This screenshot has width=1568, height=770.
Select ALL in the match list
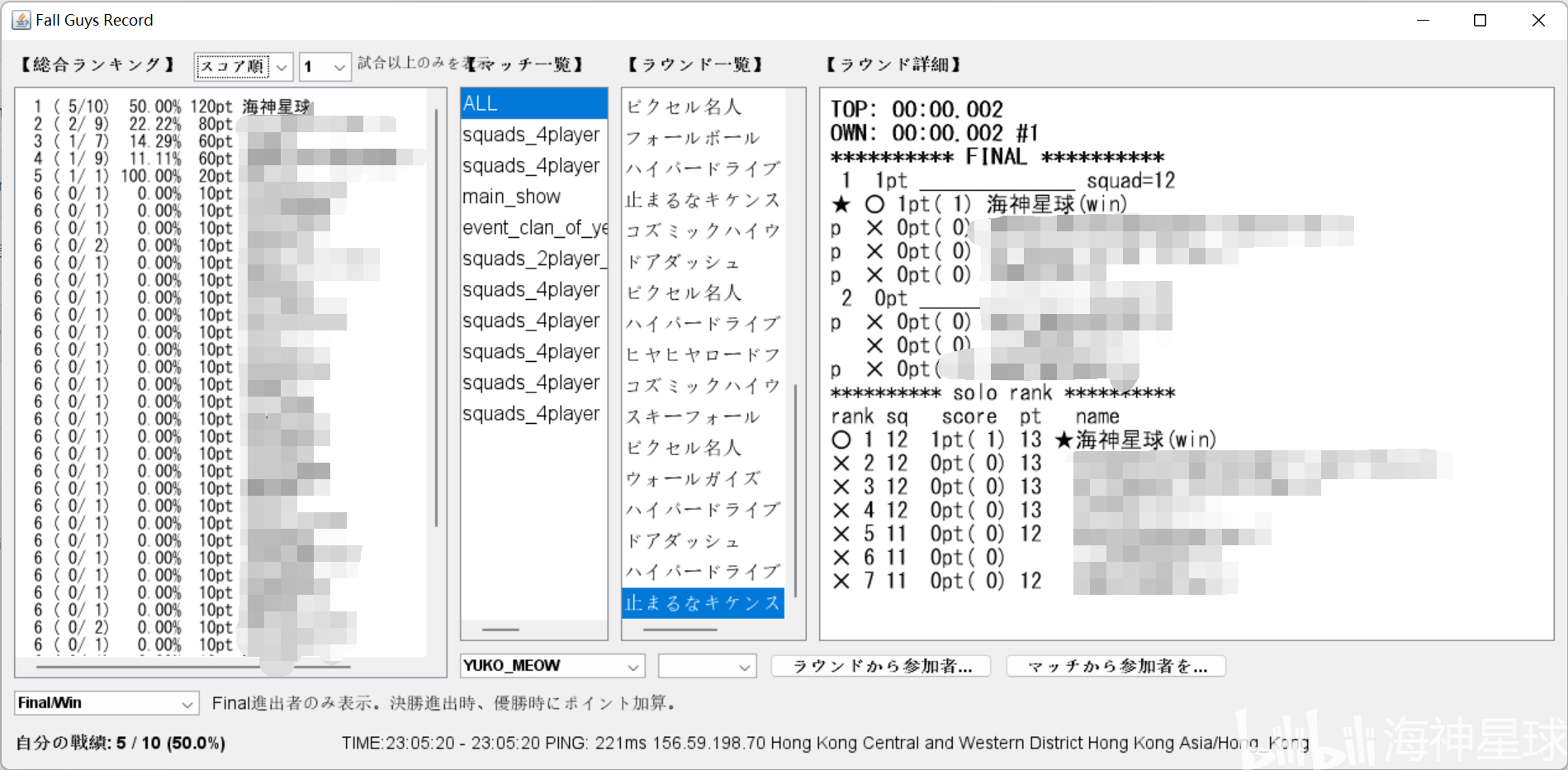[533, 102]
